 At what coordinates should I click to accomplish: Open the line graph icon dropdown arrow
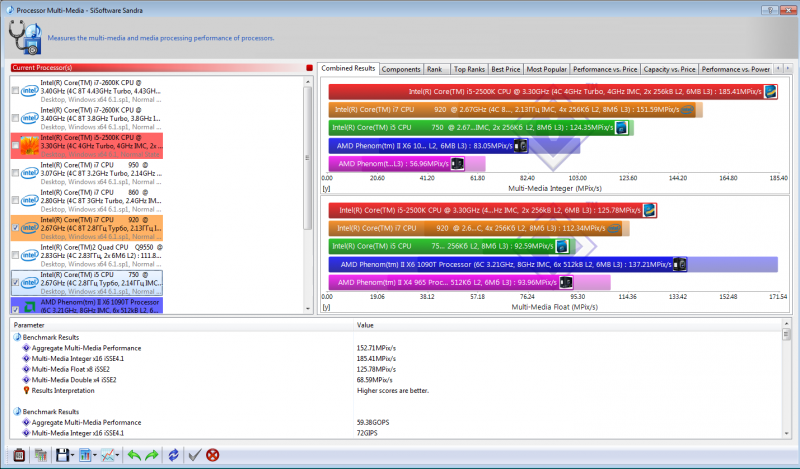tap(117, 455)
